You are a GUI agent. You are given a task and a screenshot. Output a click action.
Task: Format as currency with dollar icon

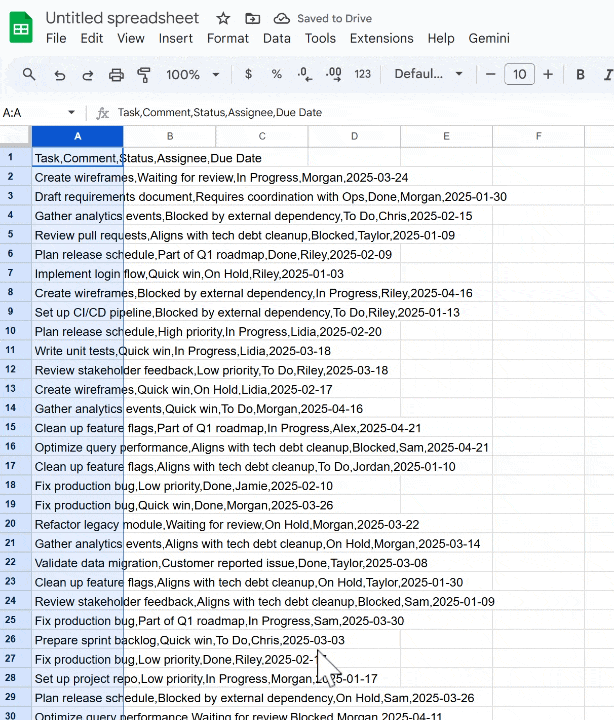(248, 75)
